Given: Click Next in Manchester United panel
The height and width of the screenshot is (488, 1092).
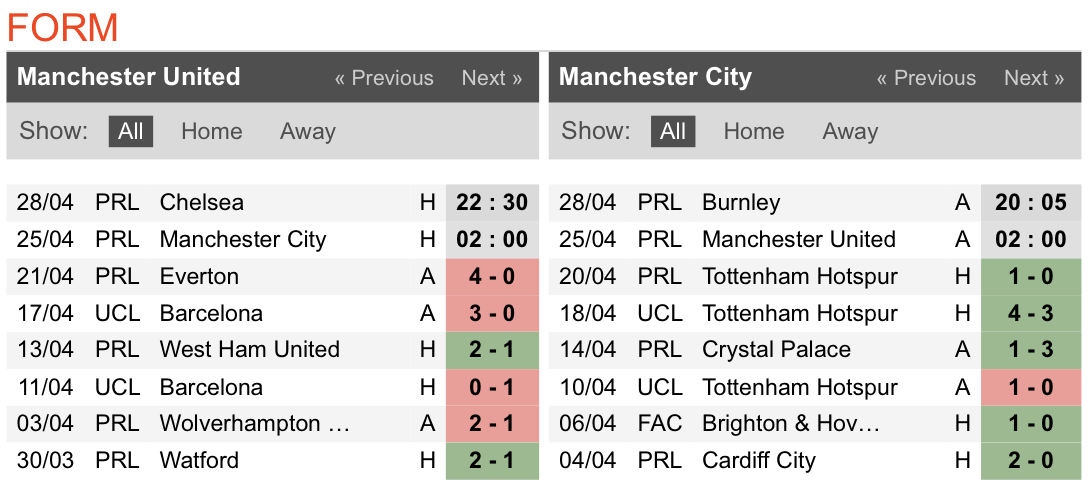Looking at the screenshot, I should (491, 78).
